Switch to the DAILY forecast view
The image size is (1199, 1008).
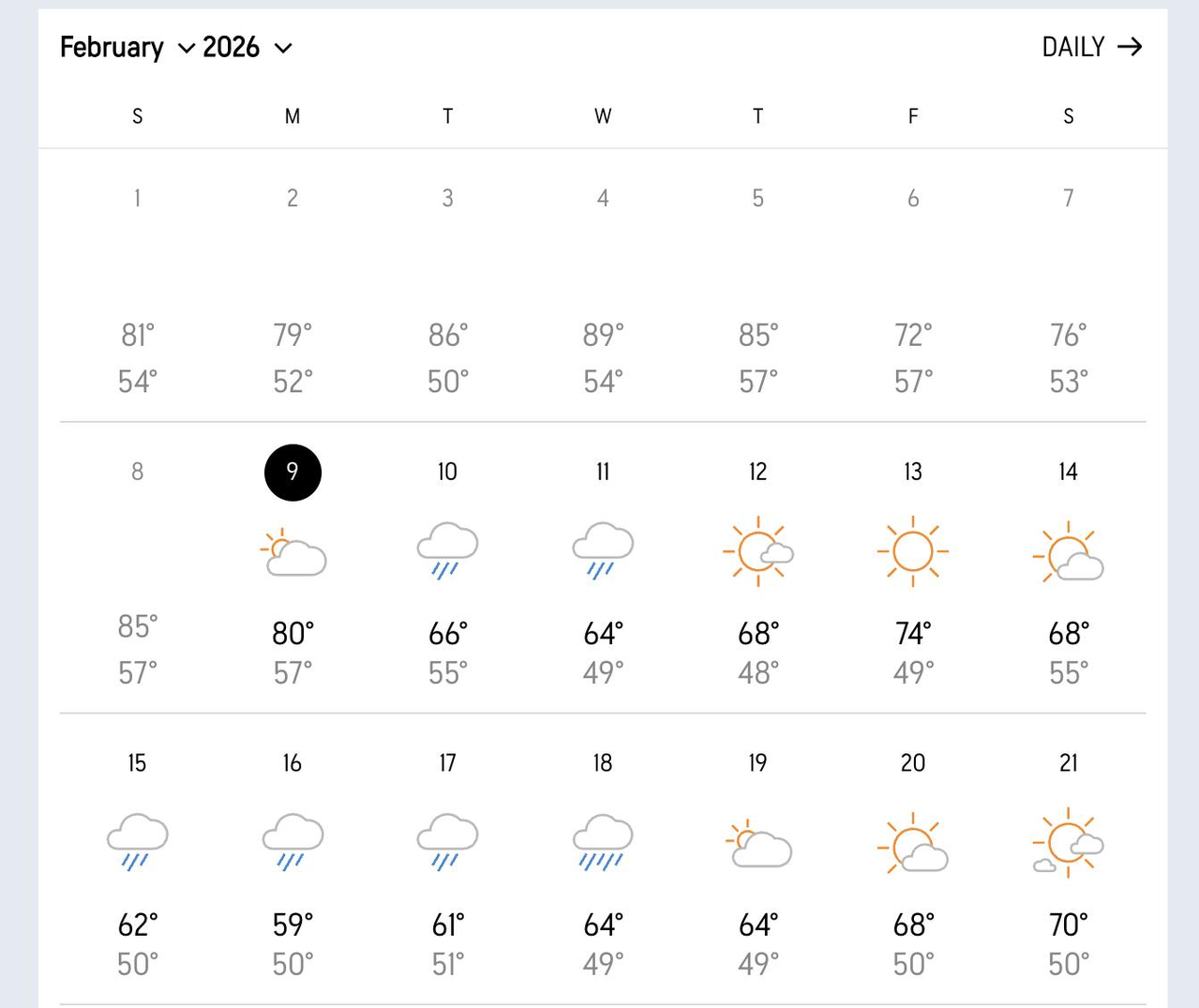[1091, 47]
